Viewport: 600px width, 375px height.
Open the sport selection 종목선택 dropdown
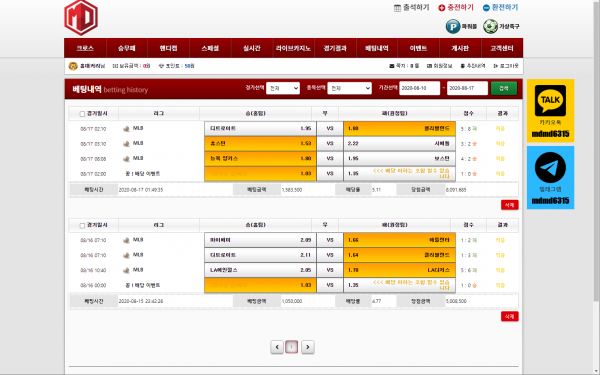[x=349, y=88]
